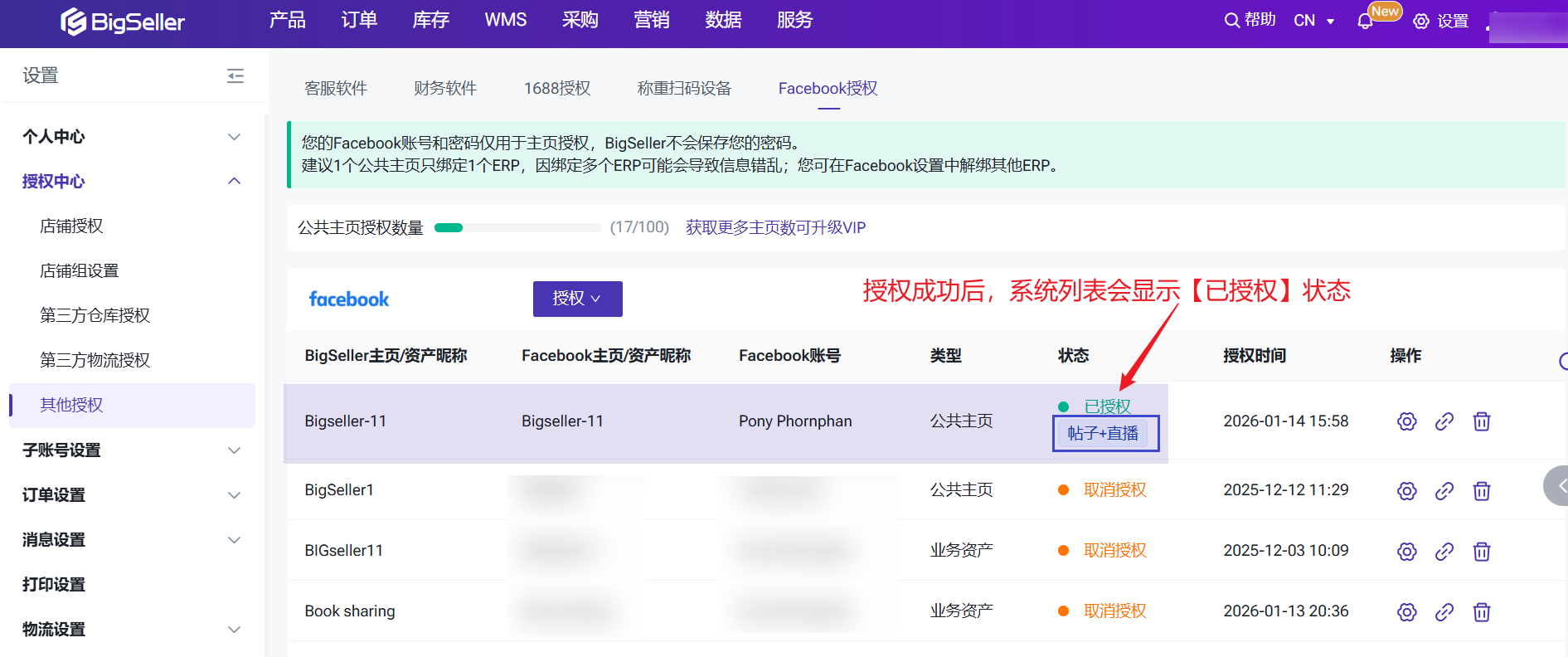This screenshot has height=657, width=1568.
Task: Open the CN language dropdown
Action: pyautogui.click(x=1313, y=21)
